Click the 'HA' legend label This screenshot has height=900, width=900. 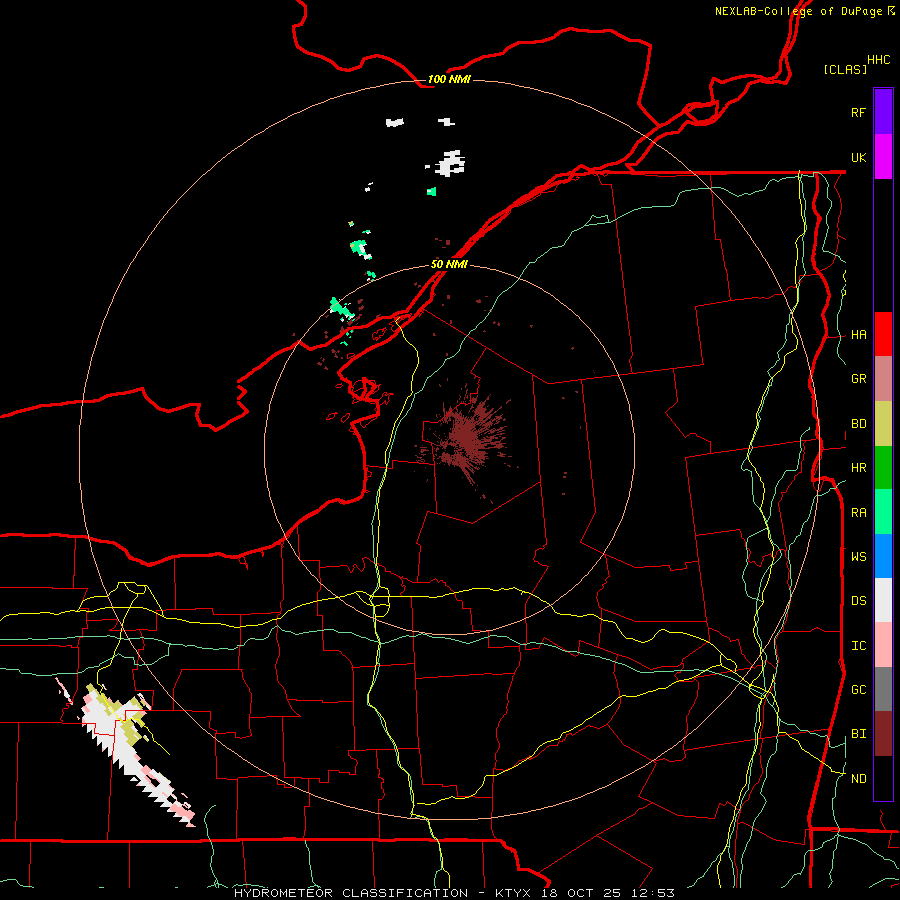coord(859,334)
